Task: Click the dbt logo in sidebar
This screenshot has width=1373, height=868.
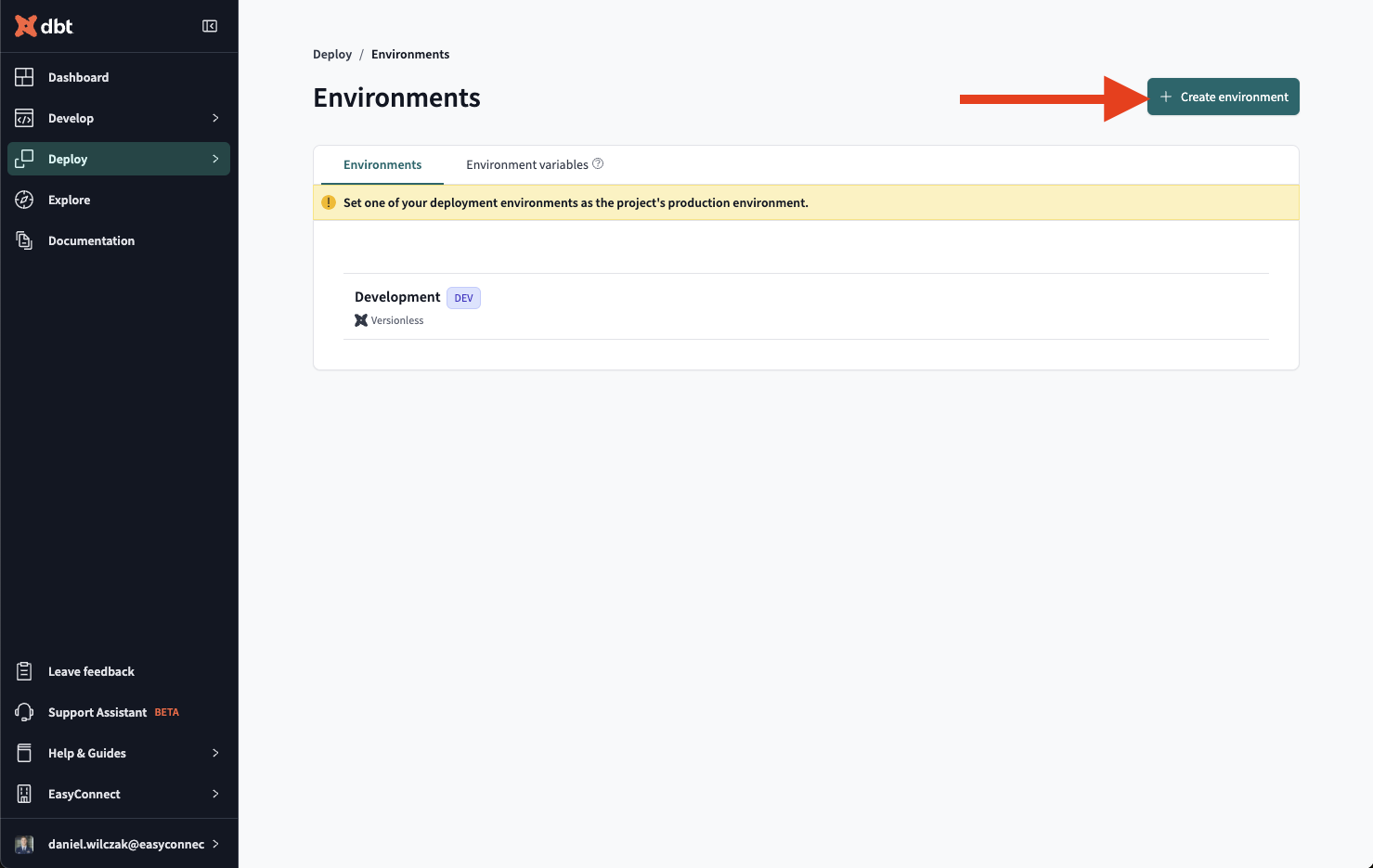Action: pos(44,26)
